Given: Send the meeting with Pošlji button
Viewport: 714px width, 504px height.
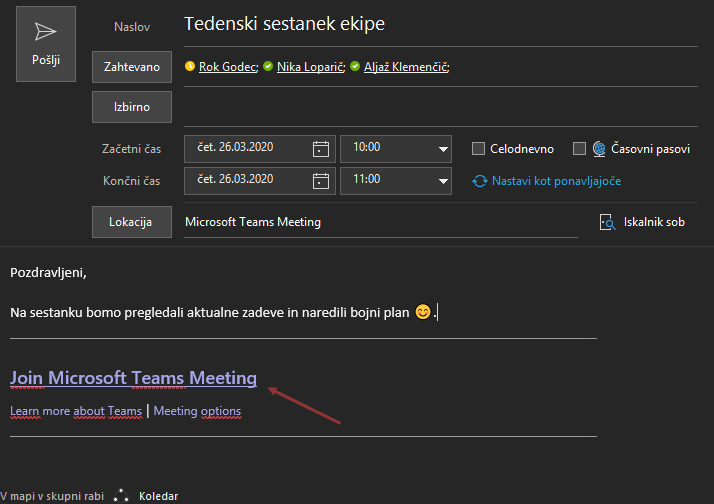Looking at the screenshot, I should tap(46, 44).
